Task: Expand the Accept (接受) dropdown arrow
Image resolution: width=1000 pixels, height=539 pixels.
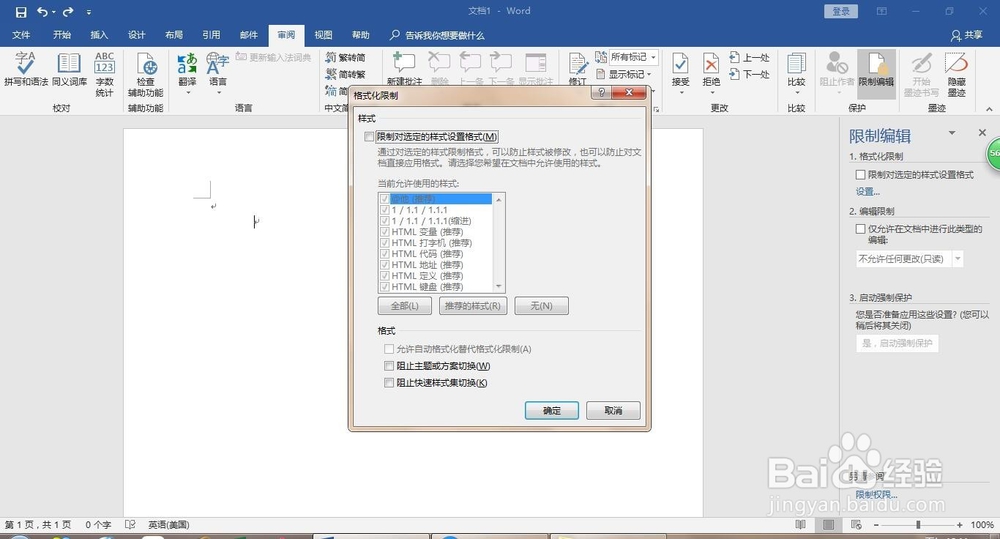Action: (x=680, y=92)
